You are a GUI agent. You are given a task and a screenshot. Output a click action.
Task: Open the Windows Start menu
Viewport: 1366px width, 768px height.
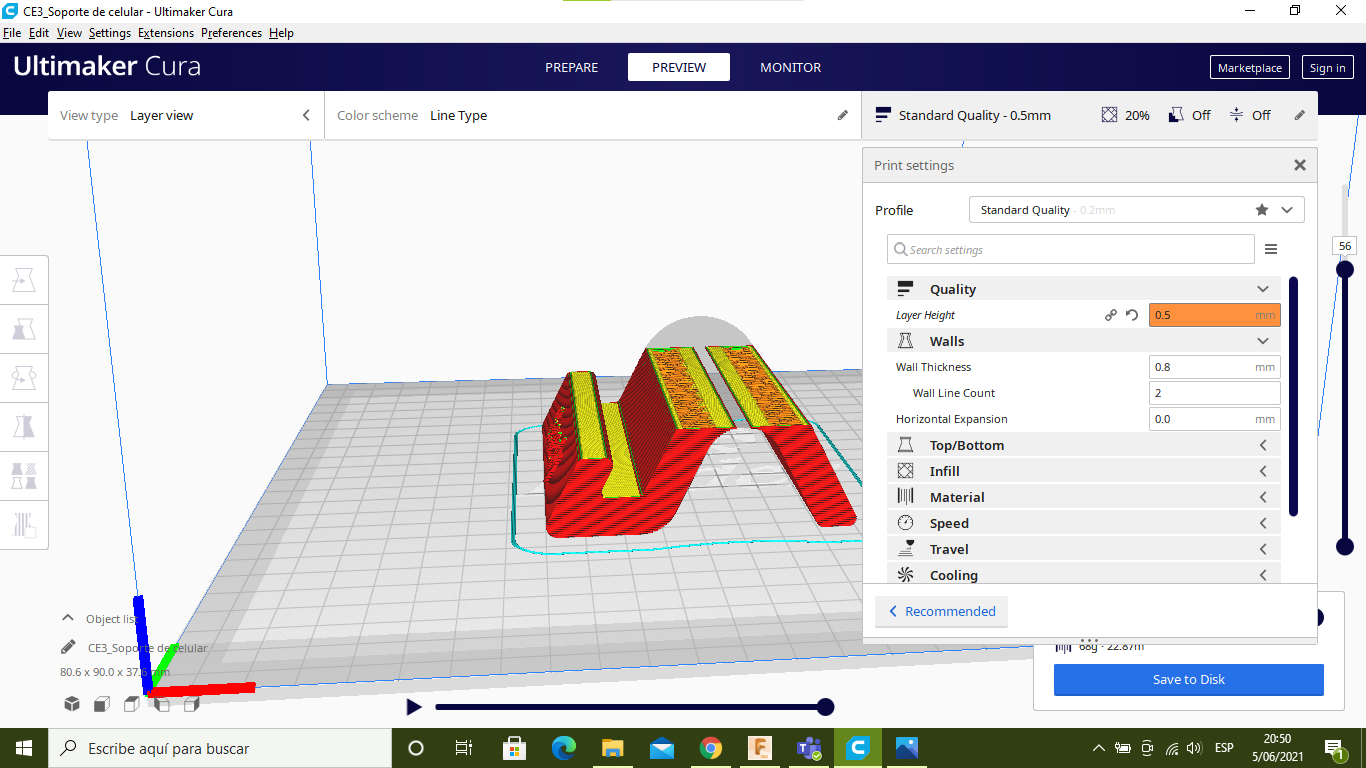24,748
